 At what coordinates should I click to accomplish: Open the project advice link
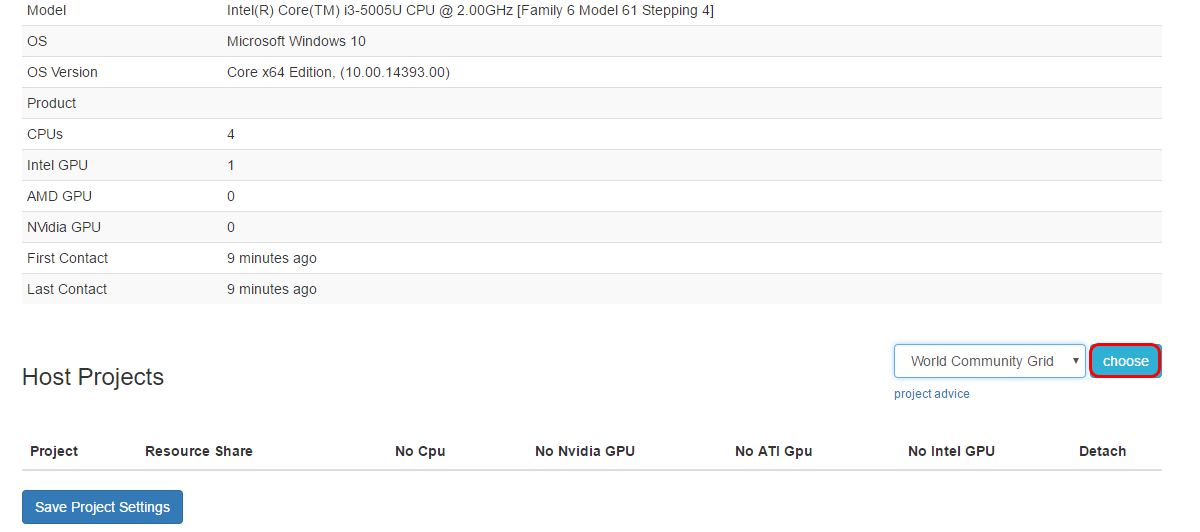click(x=931, y=394)
